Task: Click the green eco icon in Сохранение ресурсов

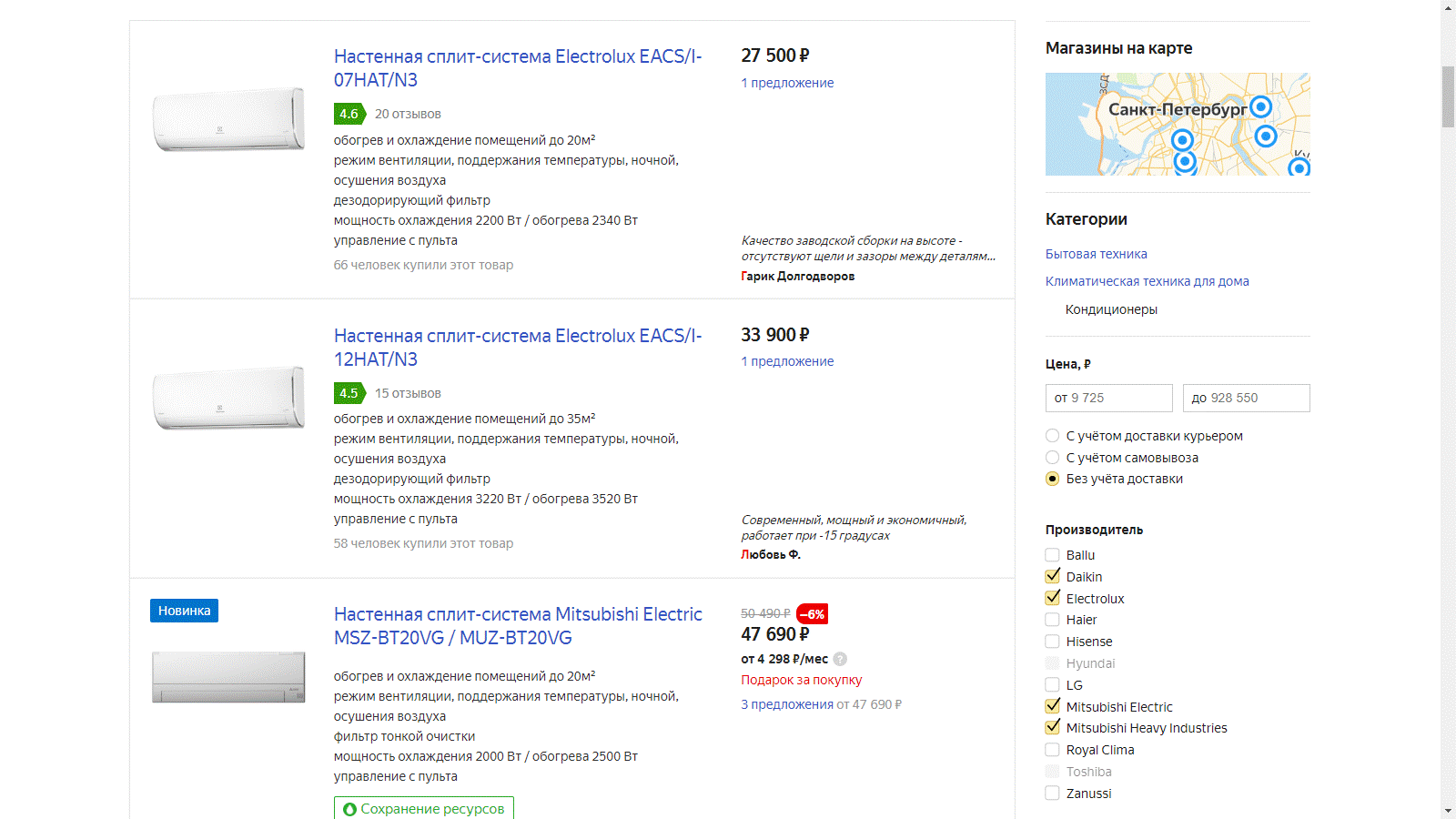Action: tap(350, 809)
